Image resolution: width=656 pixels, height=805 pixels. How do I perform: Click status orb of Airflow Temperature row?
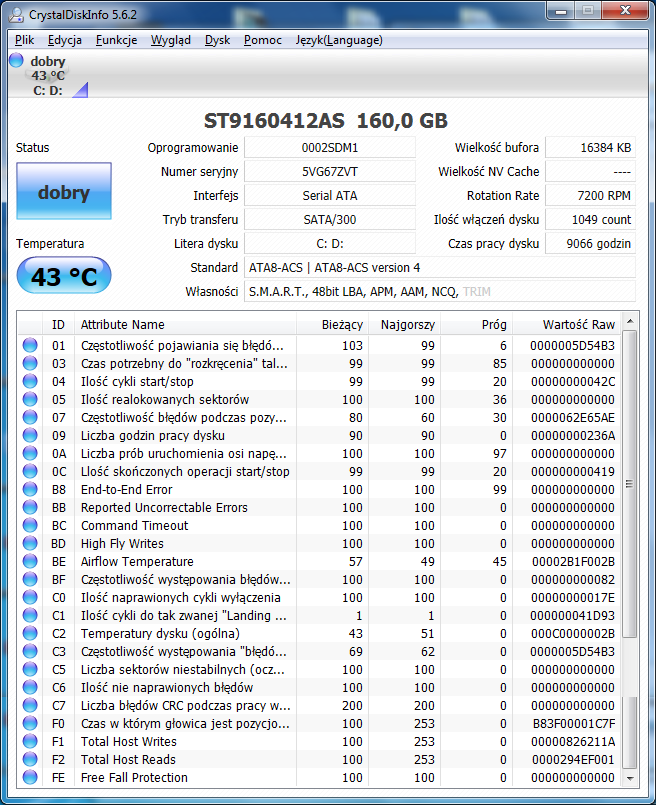click(30, 561)
